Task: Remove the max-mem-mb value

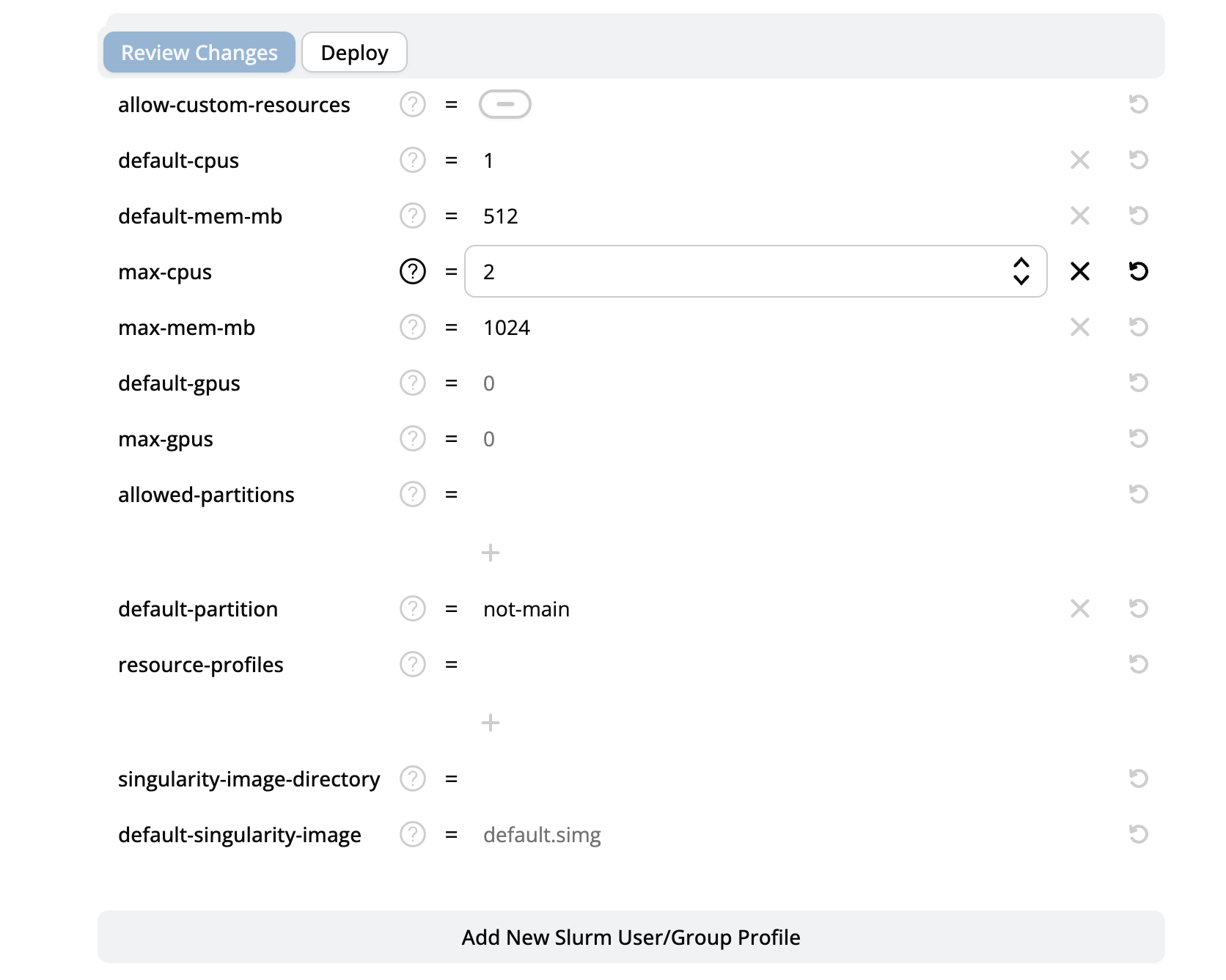Action: point(1079,328)
